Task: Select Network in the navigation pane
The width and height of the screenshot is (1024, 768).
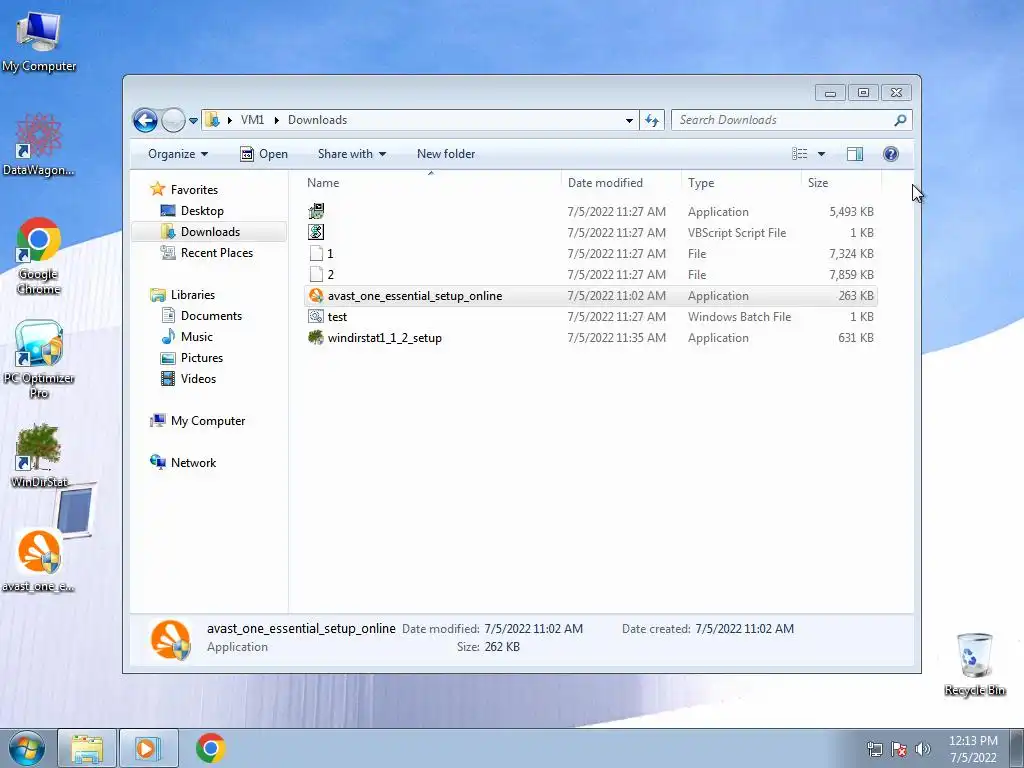Action: 193,463
